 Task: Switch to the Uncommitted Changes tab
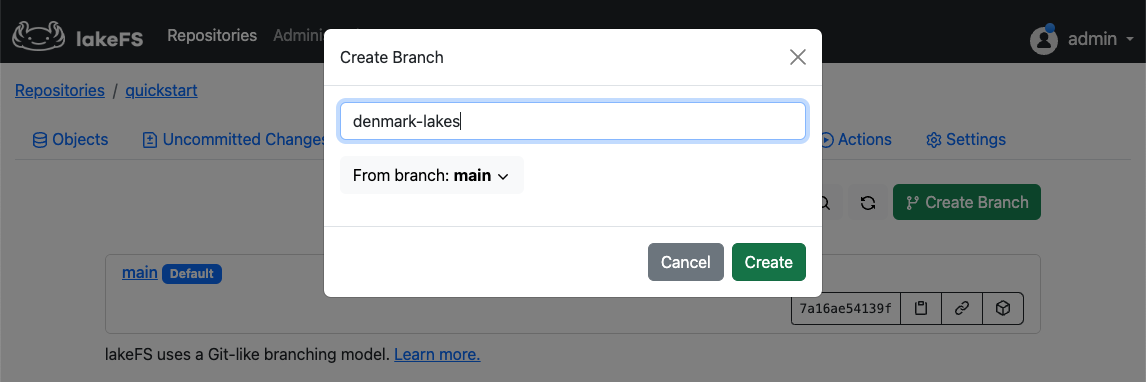pos(235,140)
